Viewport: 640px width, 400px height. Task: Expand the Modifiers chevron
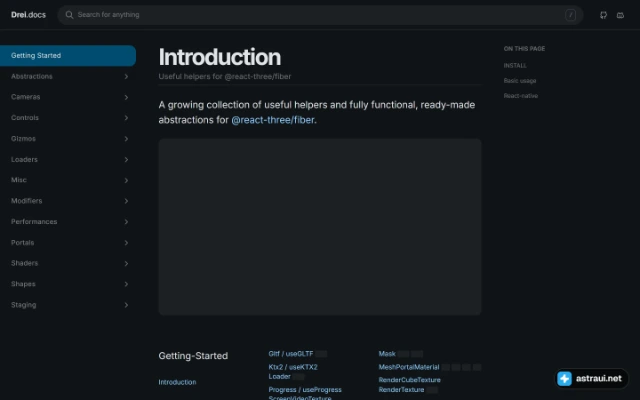pos(126,201)
